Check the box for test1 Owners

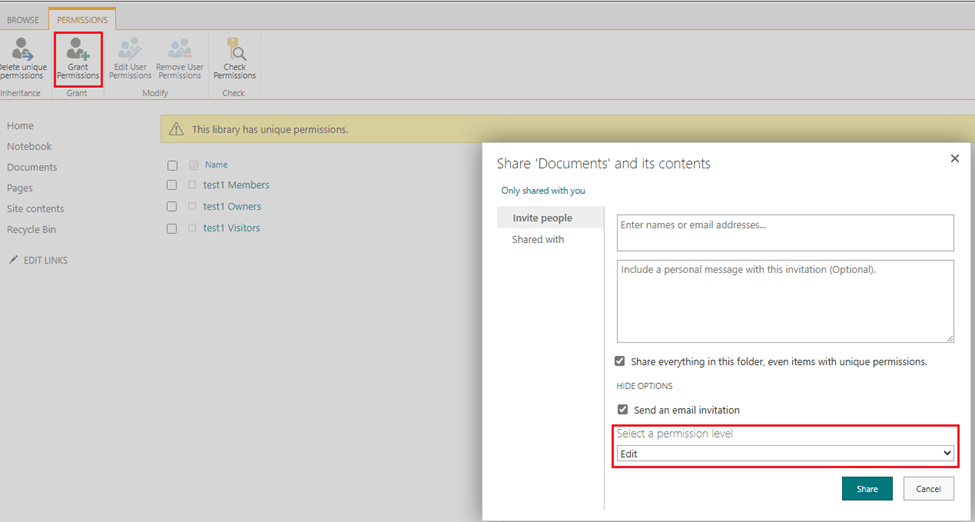[172, 207]
